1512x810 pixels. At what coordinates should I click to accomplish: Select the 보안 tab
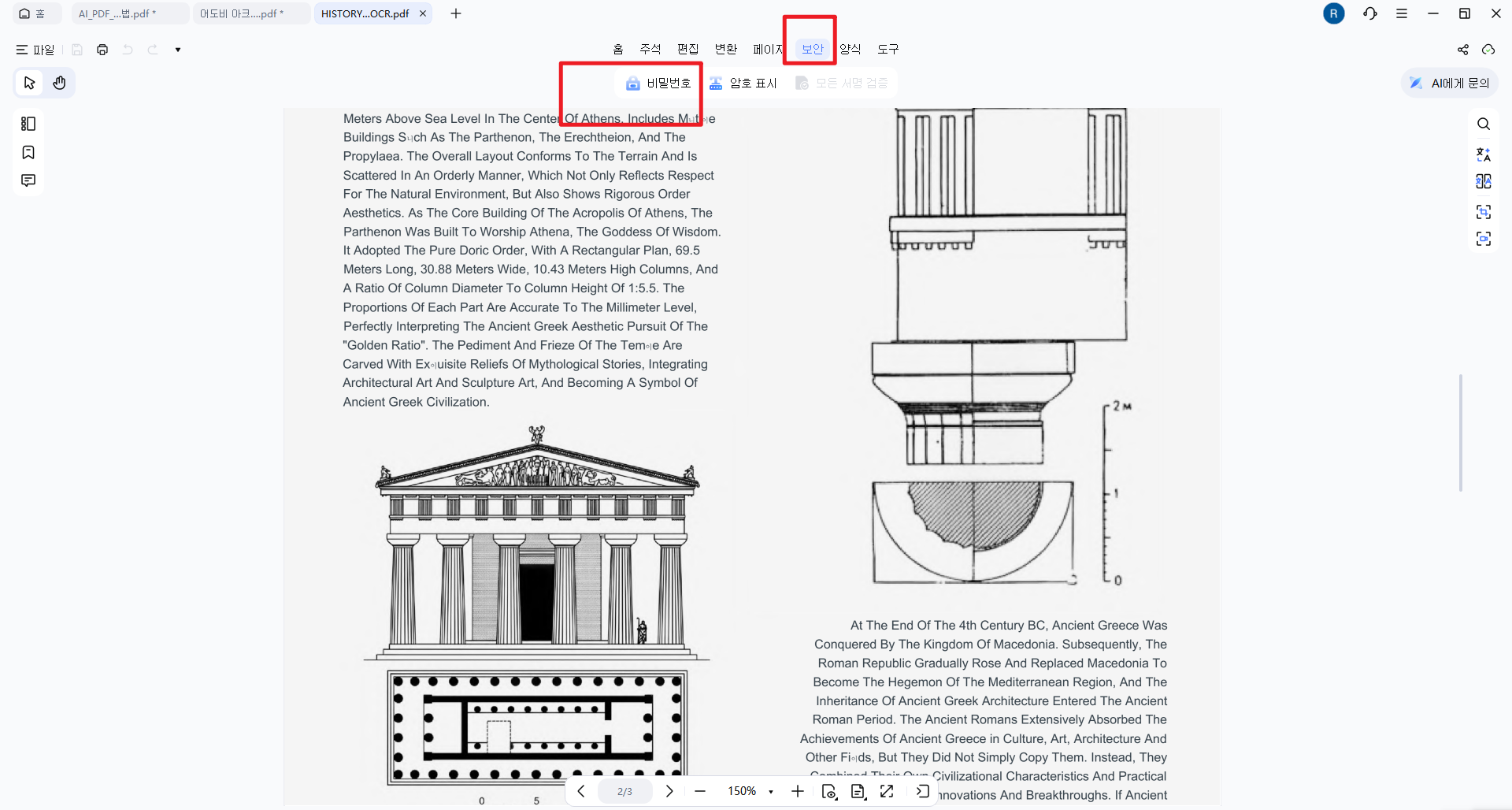point(813,49)
